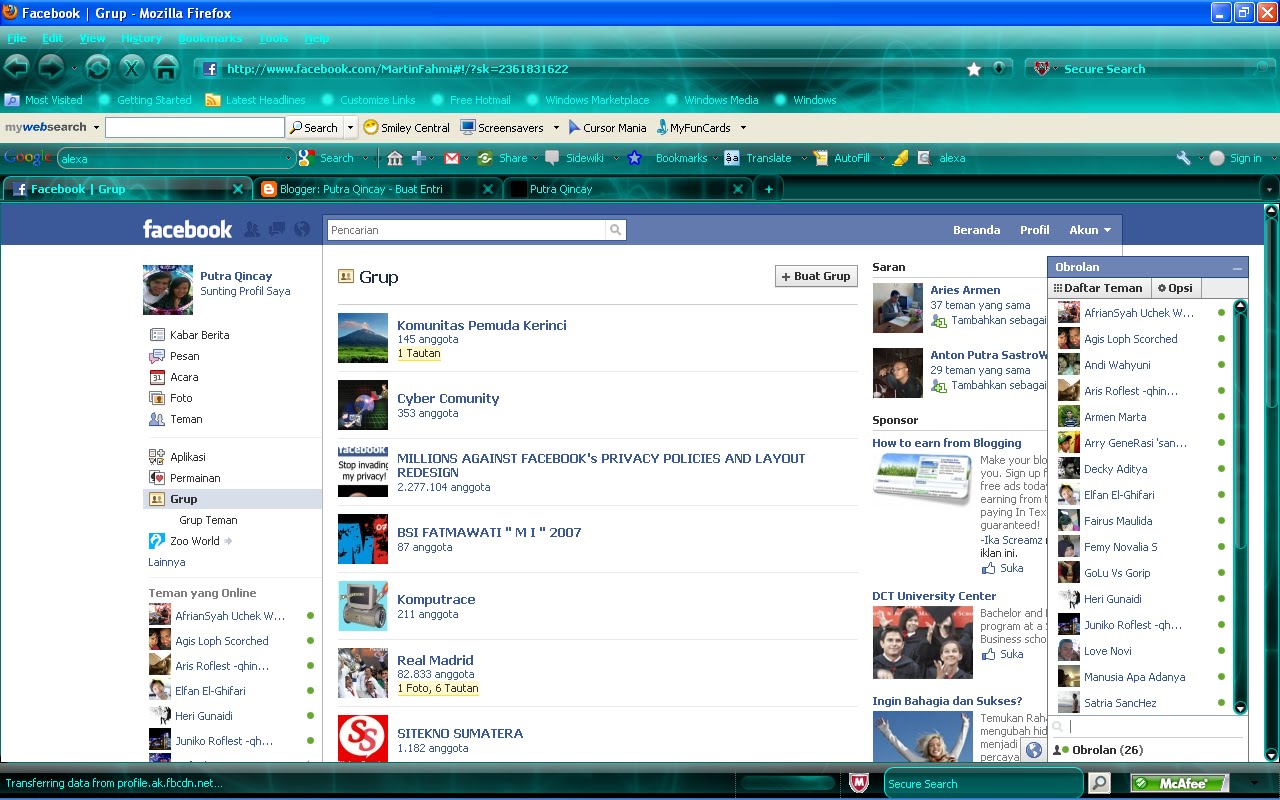Select Heri Gunaidi in Teman yang Online
The height and width of the screenshot is (800, 1280).
(231, 716)
